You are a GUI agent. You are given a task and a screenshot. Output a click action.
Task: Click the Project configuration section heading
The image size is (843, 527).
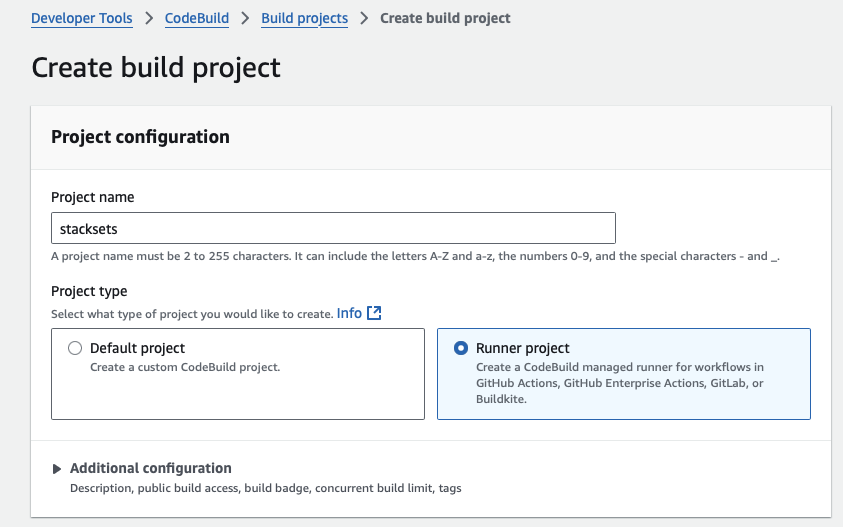(x=140, y=137)
